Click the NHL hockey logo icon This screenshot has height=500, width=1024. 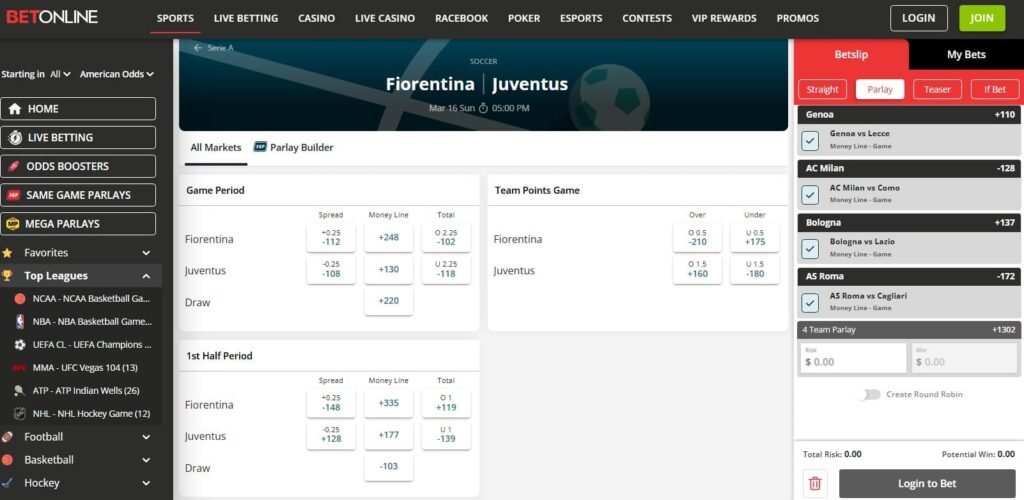(20, 414)
